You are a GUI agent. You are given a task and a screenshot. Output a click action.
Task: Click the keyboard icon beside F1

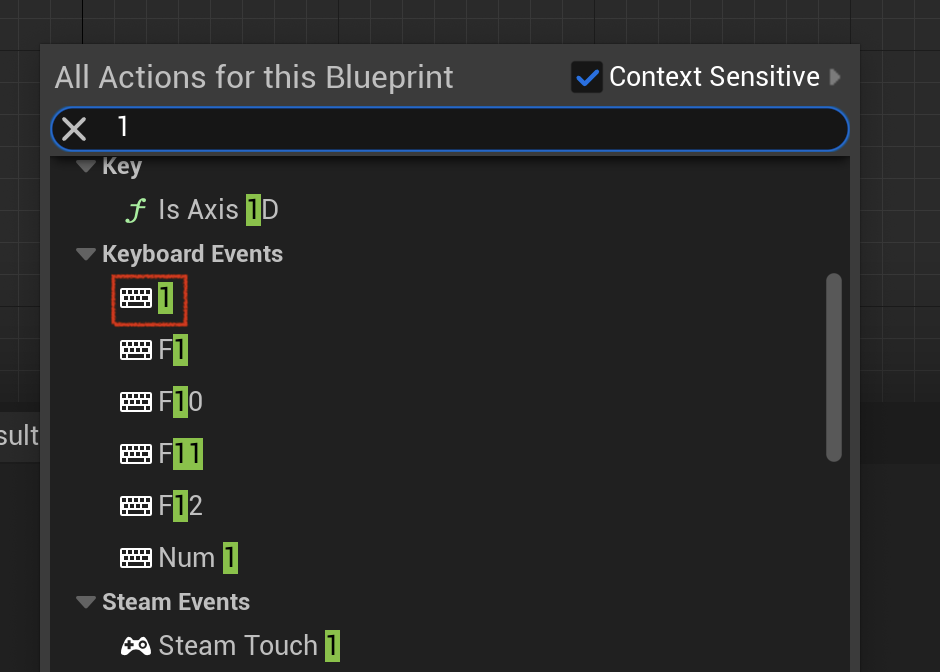(x=136, y=350)
